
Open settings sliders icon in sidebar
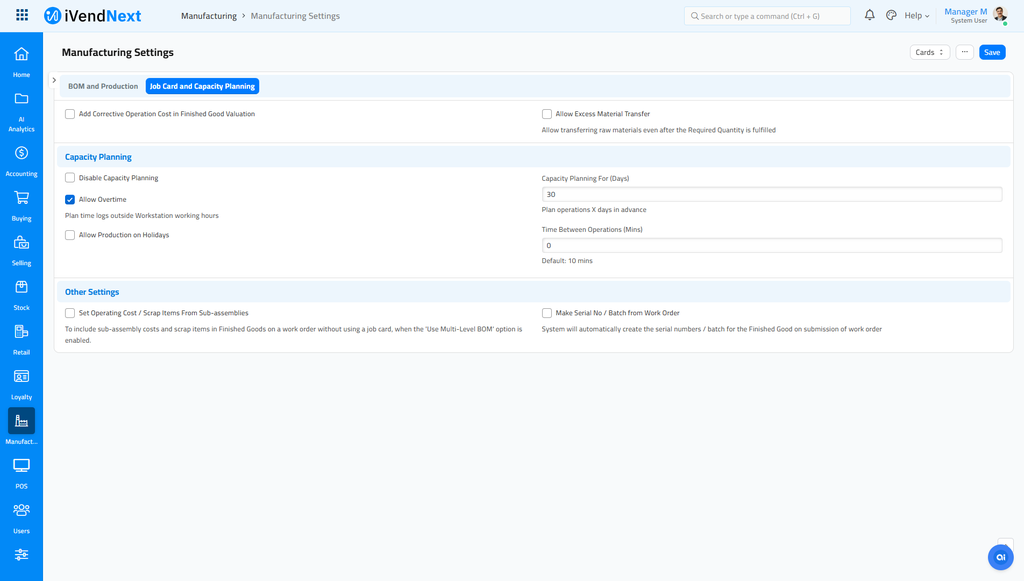click(22, 555)
